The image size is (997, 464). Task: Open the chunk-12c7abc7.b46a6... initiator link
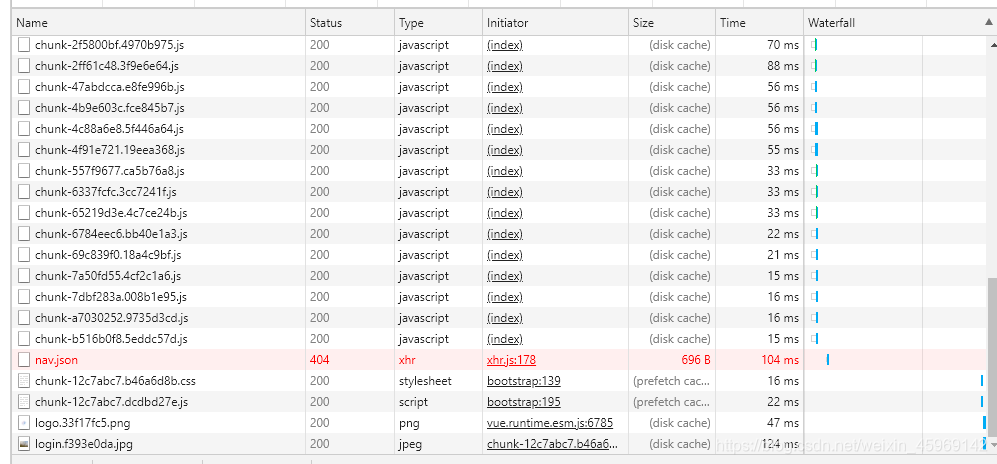(x=551, y=444)
